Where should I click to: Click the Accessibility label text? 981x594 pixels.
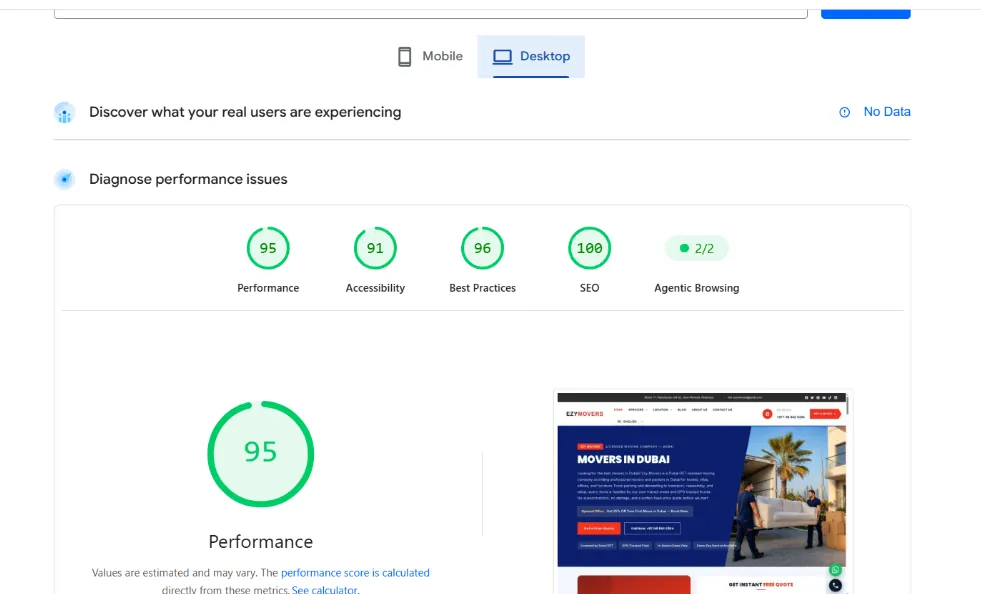point(375,288)
